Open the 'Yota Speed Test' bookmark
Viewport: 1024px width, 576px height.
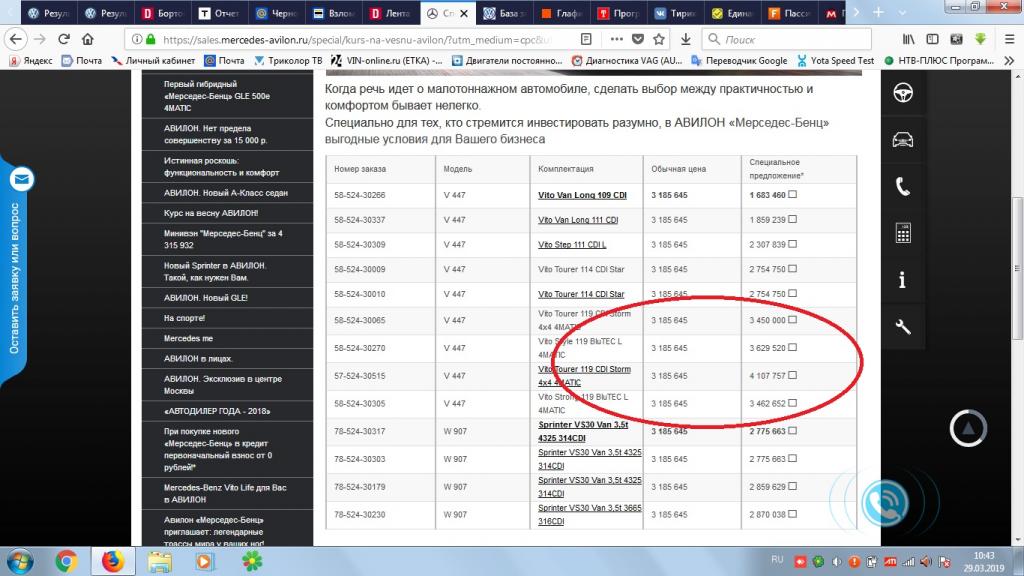pos(835,61)
